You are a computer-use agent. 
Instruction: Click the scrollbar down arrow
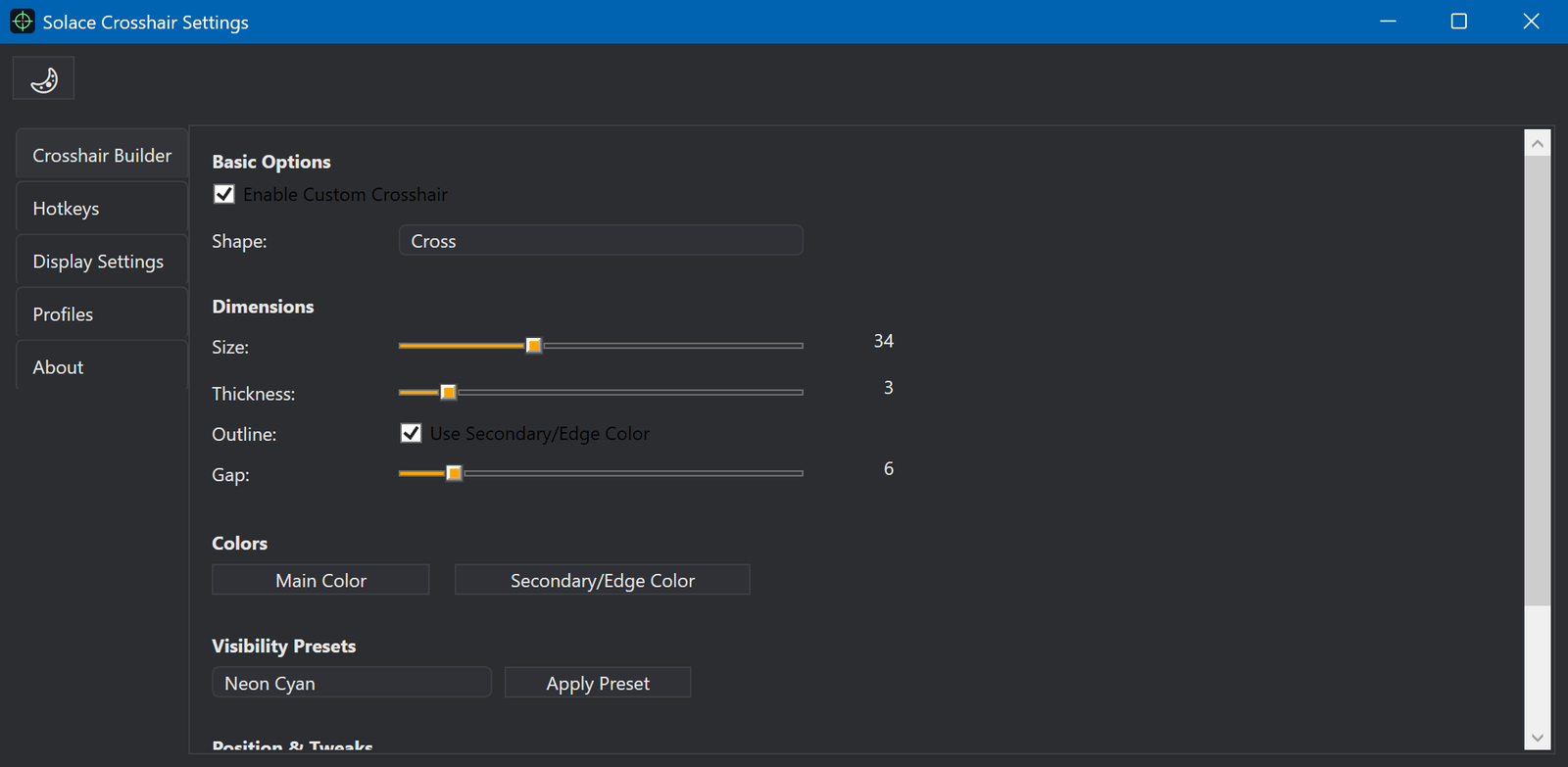pos(1538,738)
